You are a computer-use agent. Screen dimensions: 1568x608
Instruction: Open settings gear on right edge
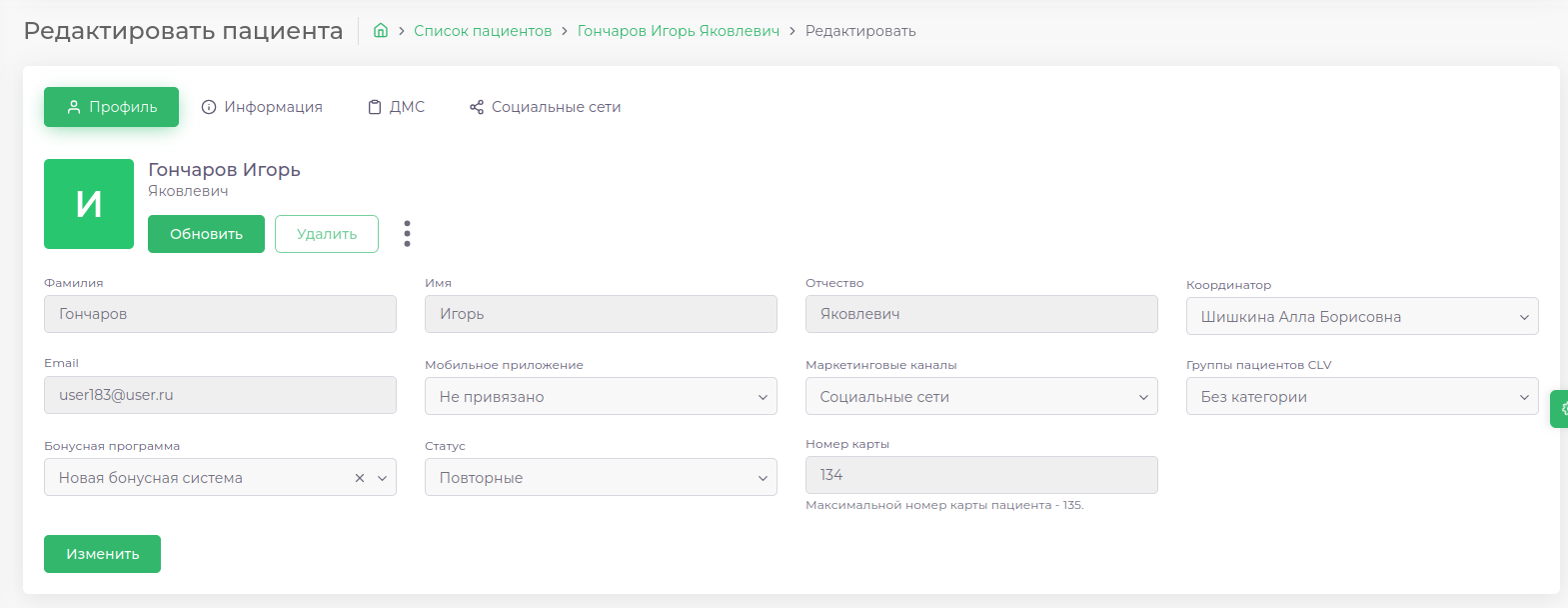pos(1561,409)
